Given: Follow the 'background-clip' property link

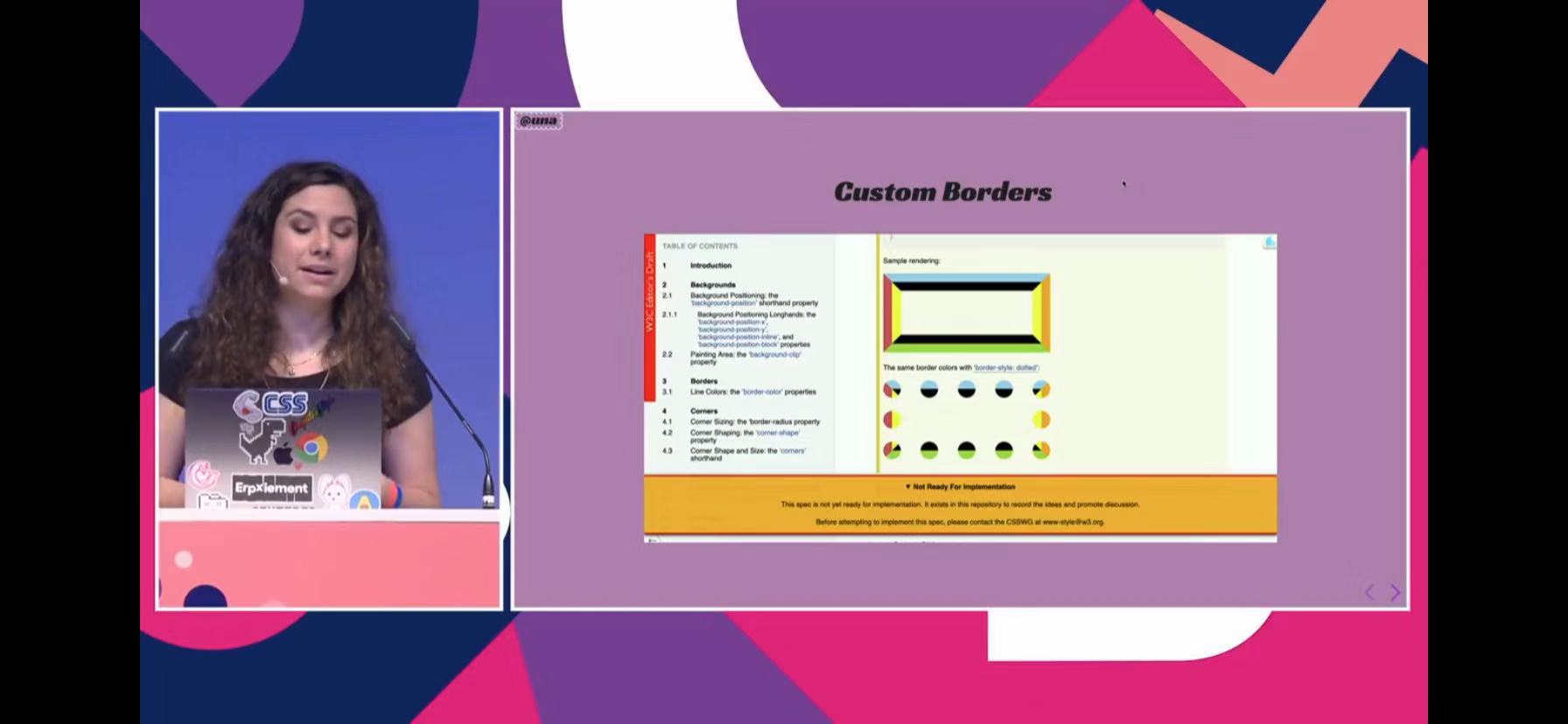Looking at the screenshot, I should tap(774, 354).
